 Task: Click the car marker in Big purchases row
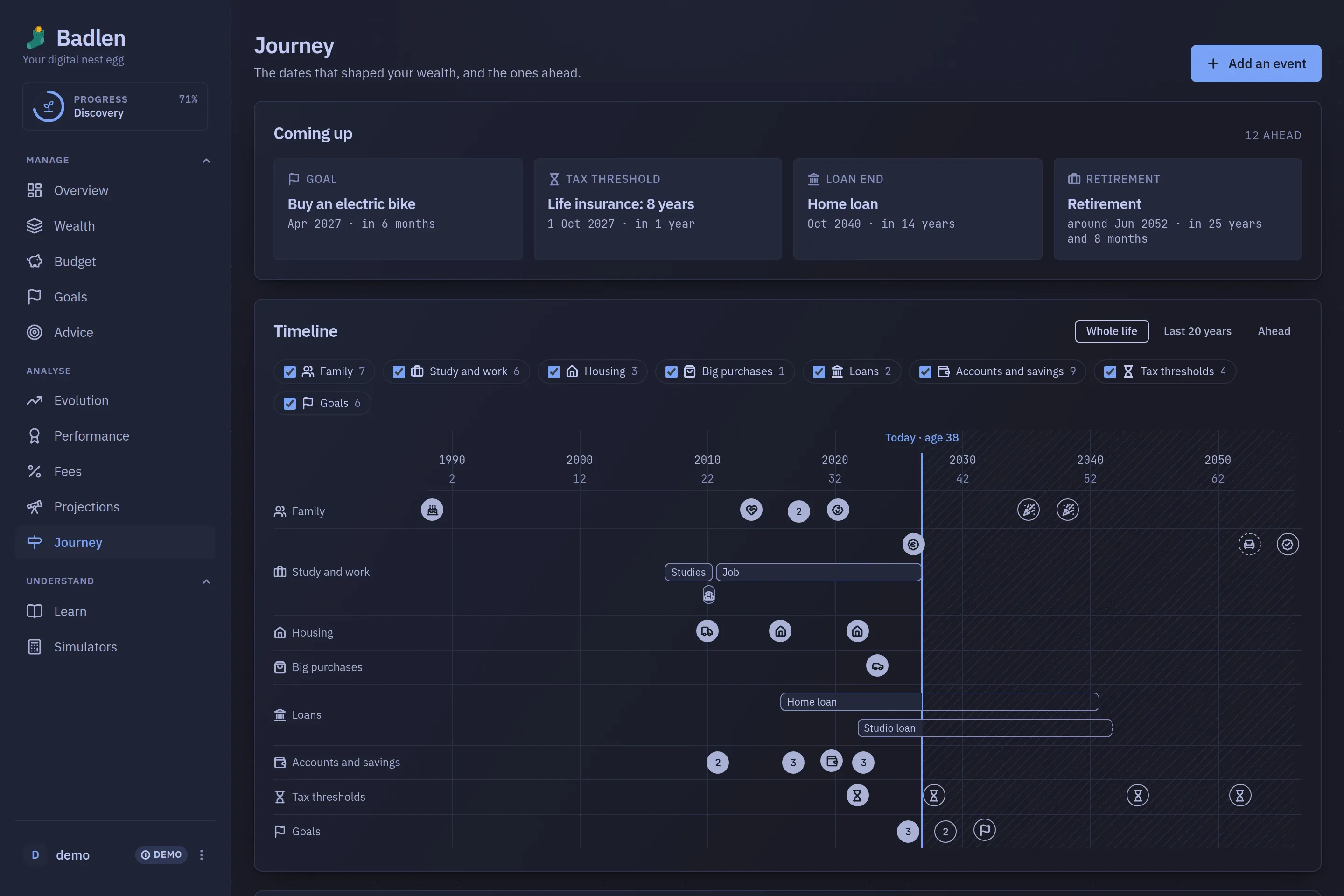(x=877, y=666)
